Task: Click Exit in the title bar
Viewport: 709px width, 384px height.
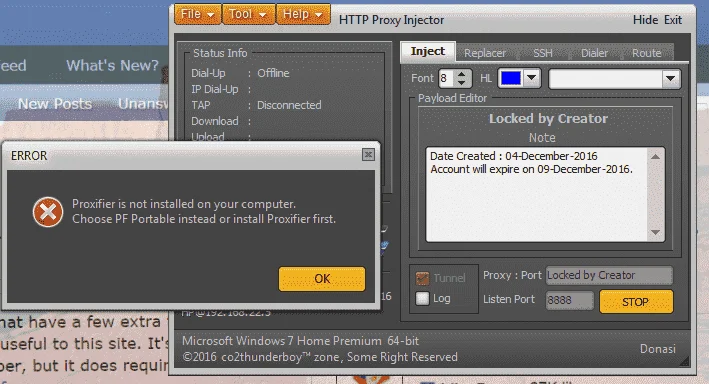Action: point(673,20)
